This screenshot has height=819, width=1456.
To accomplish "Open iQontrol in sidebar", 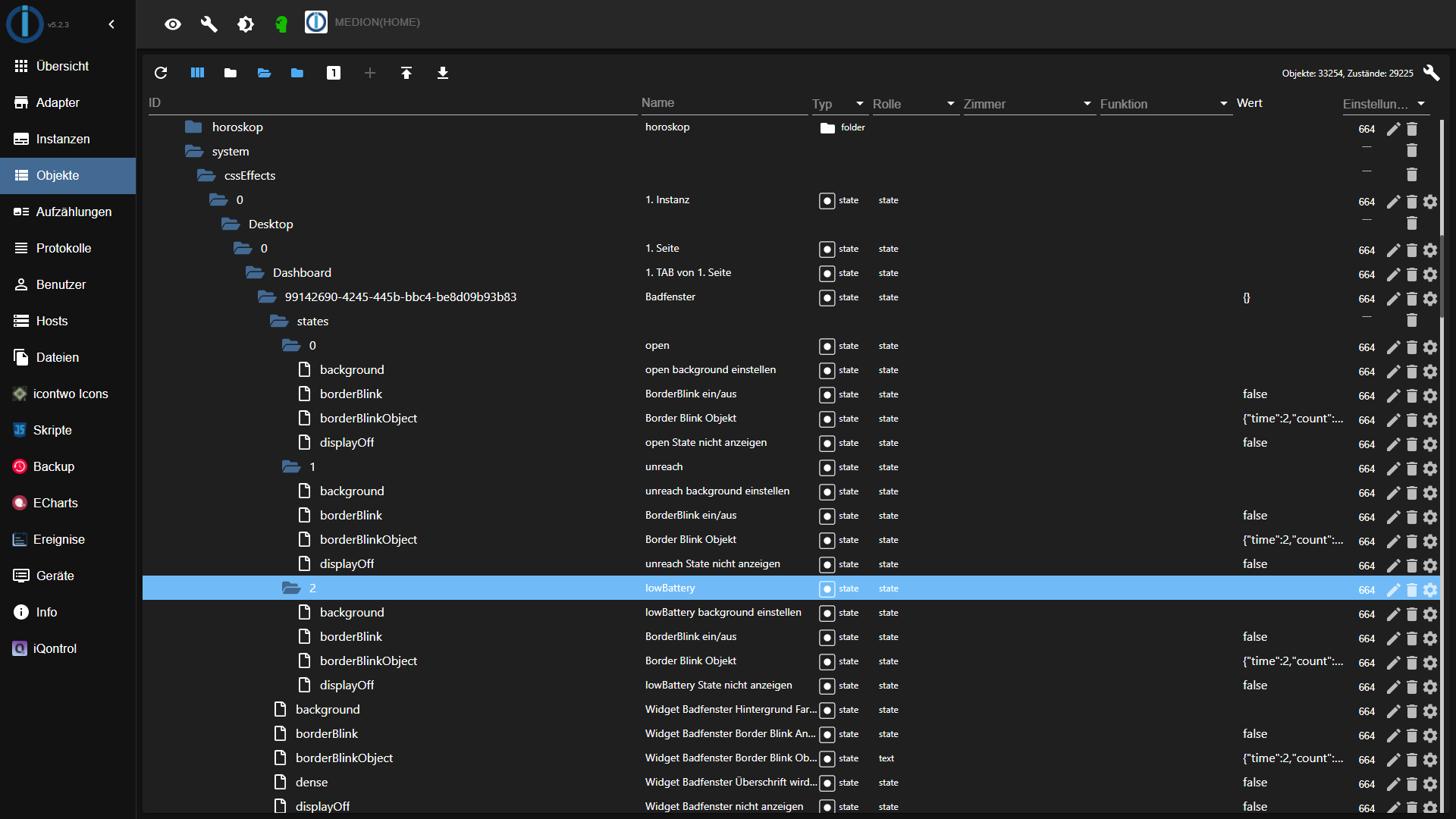I will click(x=68, y=648).
